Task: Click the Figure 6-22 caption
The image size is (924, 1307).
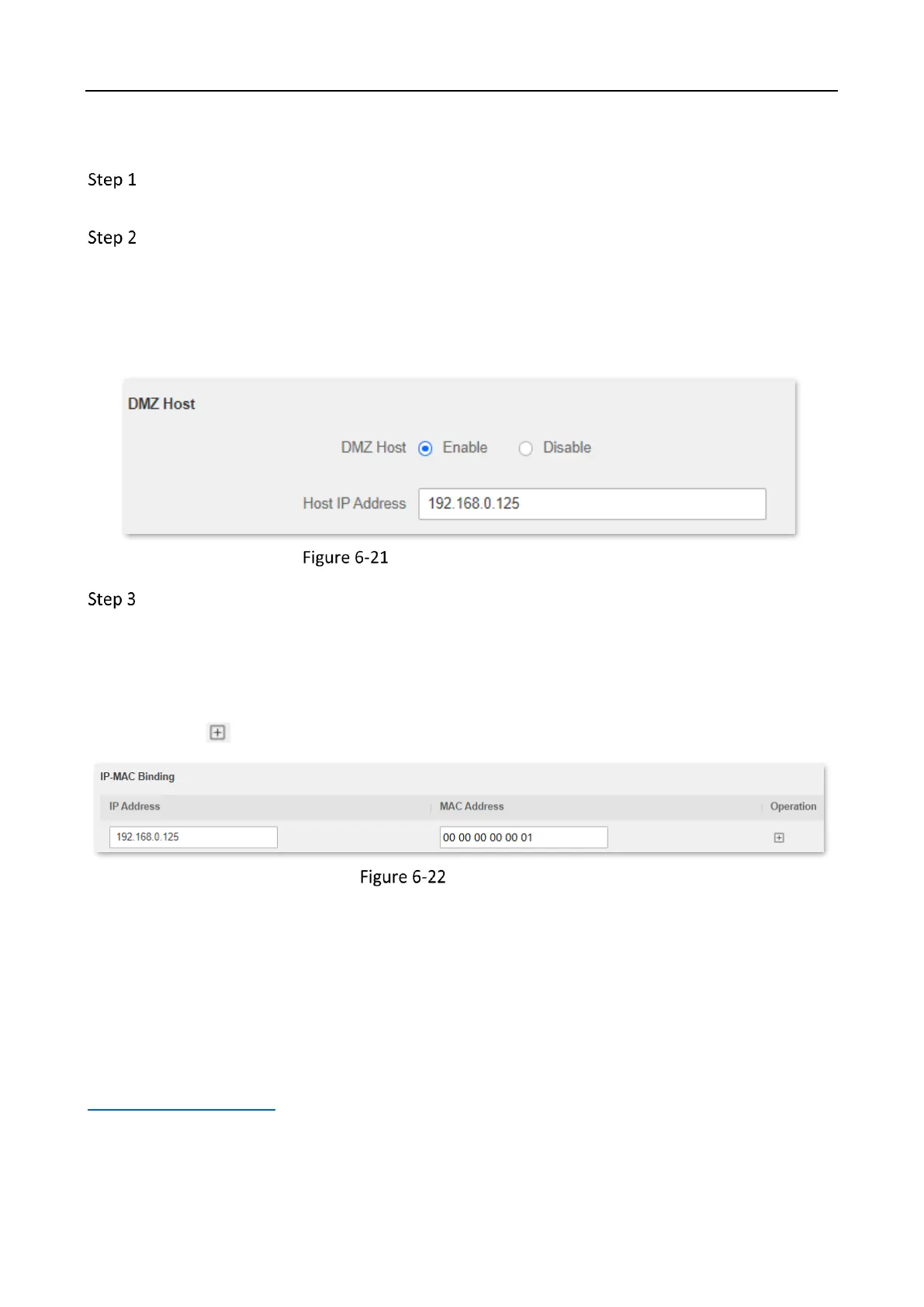Action: (403, 877)
